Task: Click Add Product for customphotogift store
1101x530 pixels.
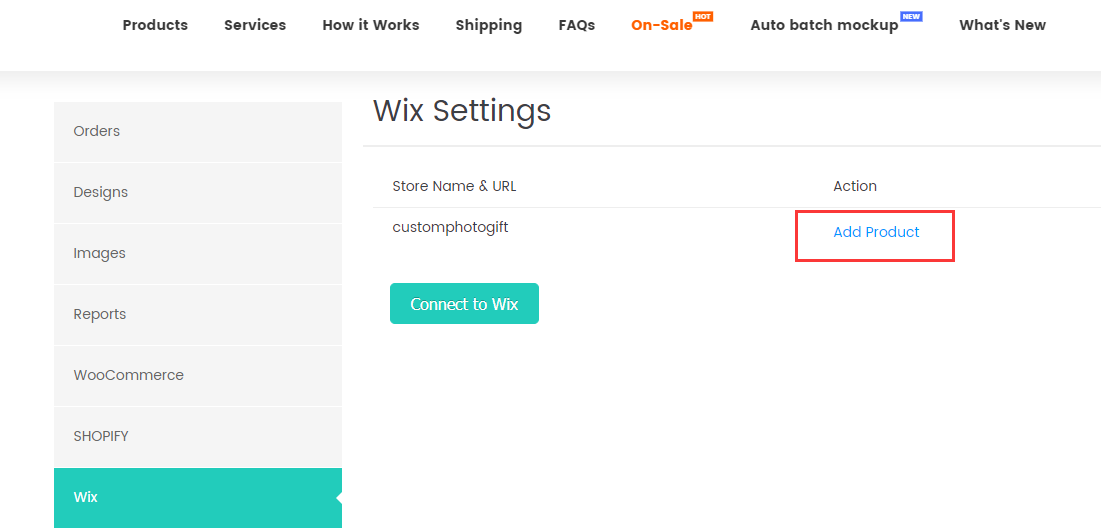Action: 876,233
